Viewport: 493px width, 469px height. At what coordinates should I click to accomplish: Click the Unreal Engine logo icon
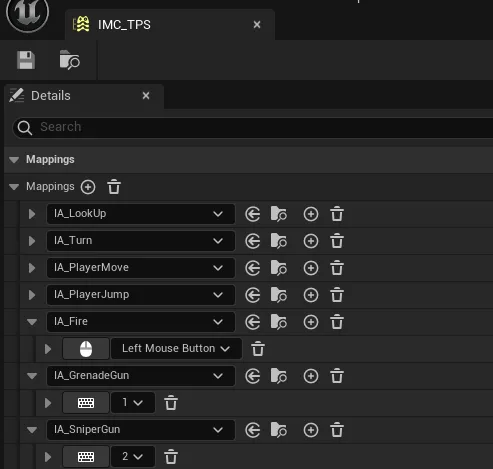[27, 12]
